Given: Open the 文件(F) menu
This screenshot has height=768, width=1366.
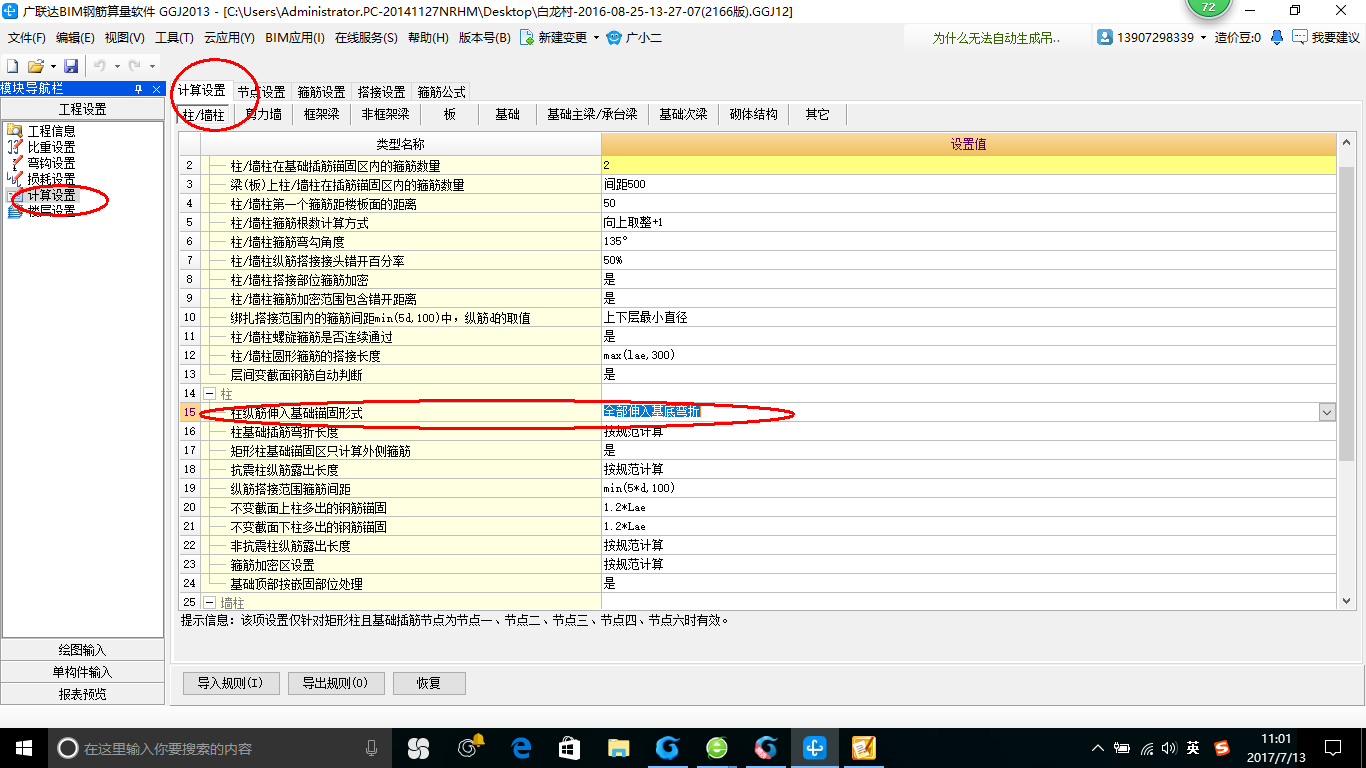Looking at the screenshot, I should [x=27, y=37].
